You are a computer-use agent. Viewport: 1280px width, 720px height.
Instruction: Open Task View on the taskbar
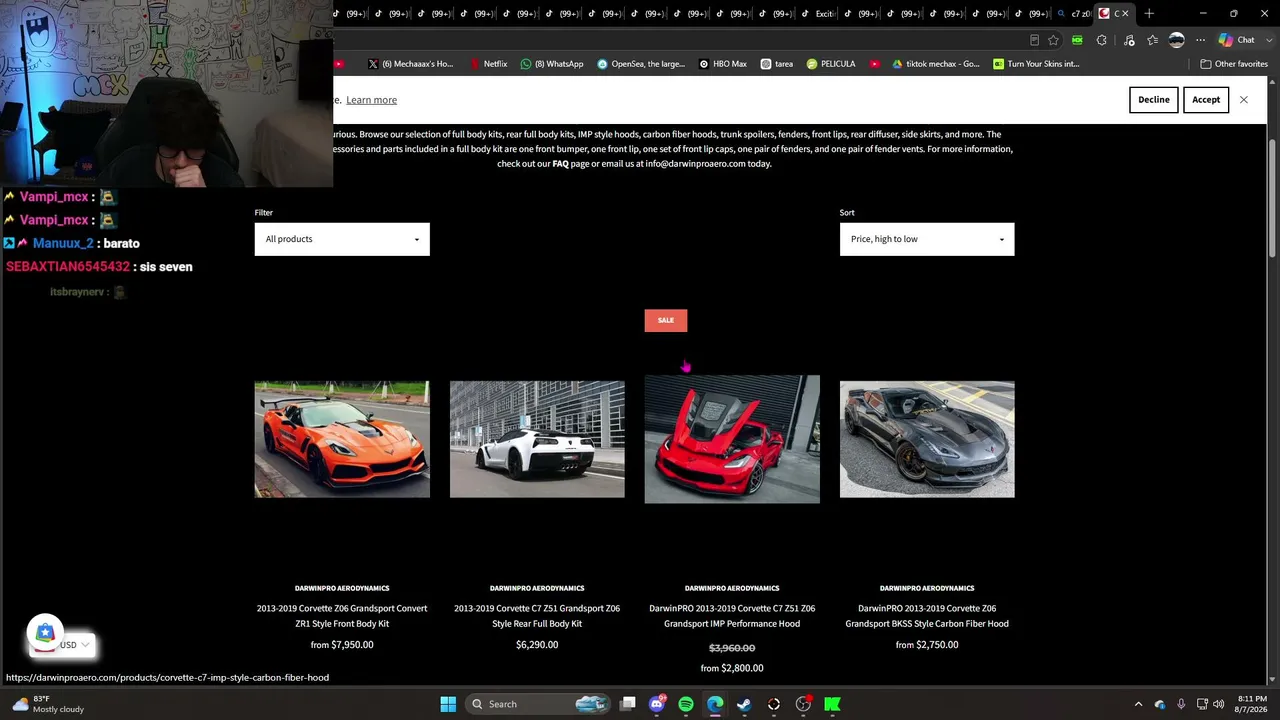[x=628, y=704]
